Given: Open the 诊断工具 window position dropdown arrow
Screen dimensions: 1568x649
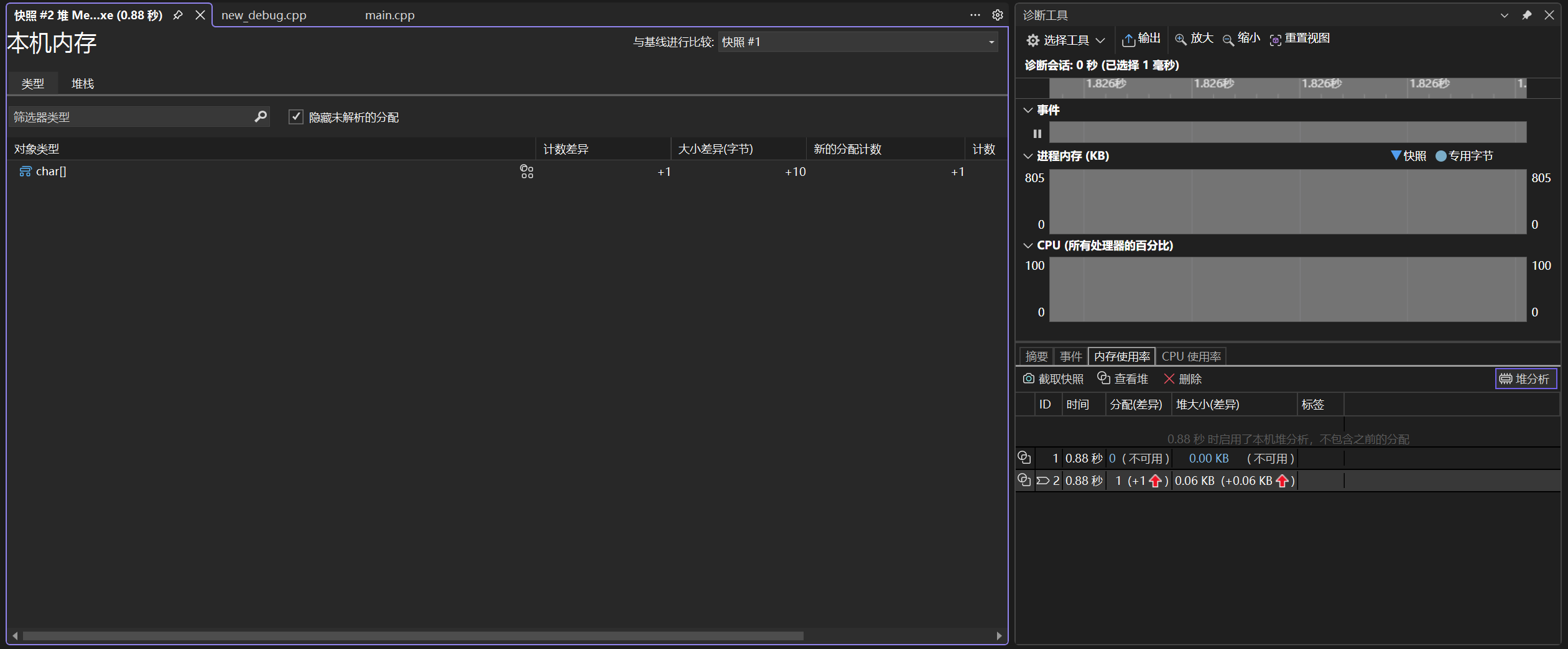Looking at the screenshot, I should tap(1504, 15).
